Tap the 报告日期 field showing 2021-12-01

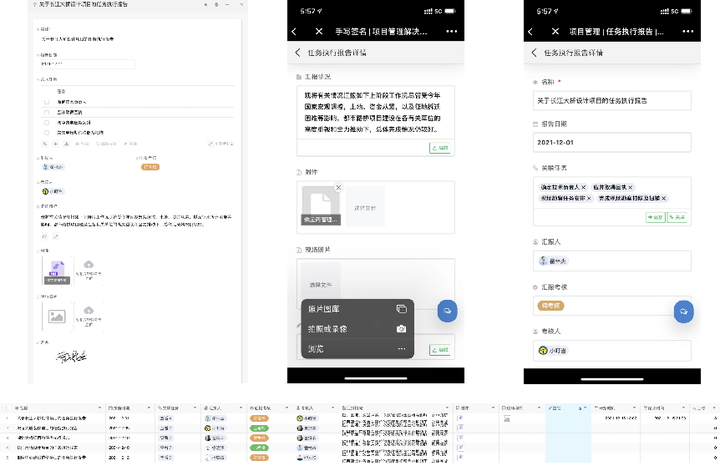(612, 142)
